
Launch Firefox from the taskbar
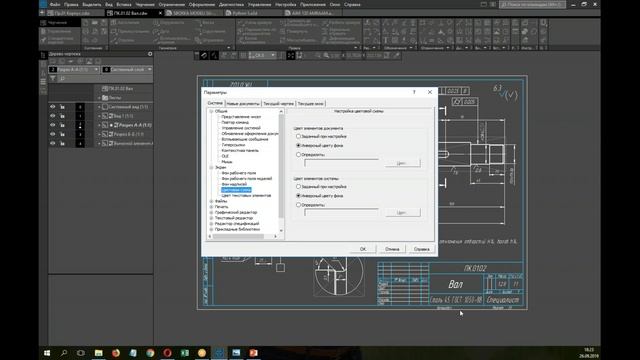click(116, 353)
